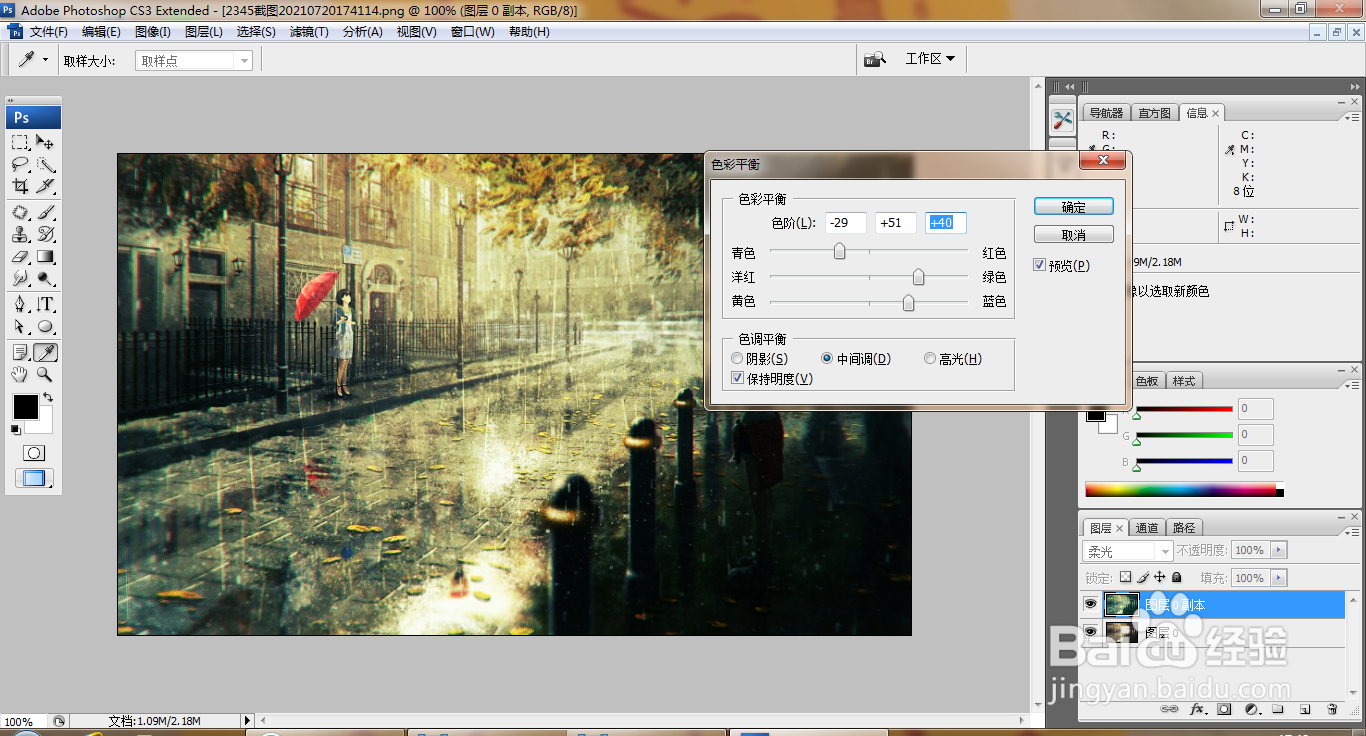Hide the 图层 0 layer
The image size is (1366, 736).
point(1090,632)
